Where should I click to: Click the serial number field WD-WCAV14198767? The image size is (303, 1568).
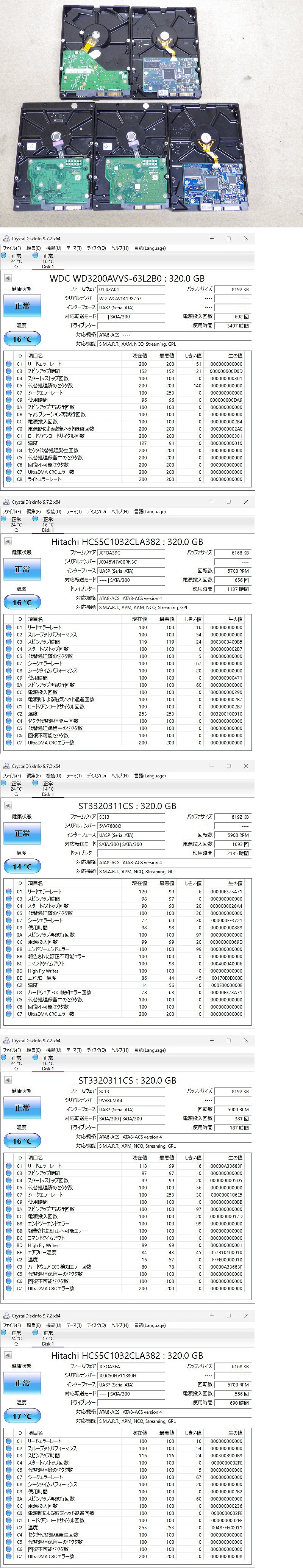coord(131,299)
